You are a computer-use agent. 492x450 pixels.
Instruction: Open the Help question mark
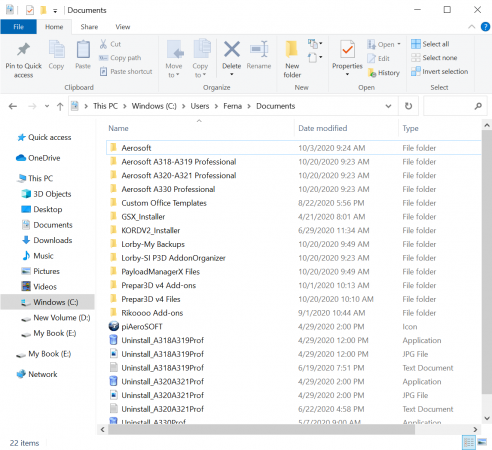485,27
